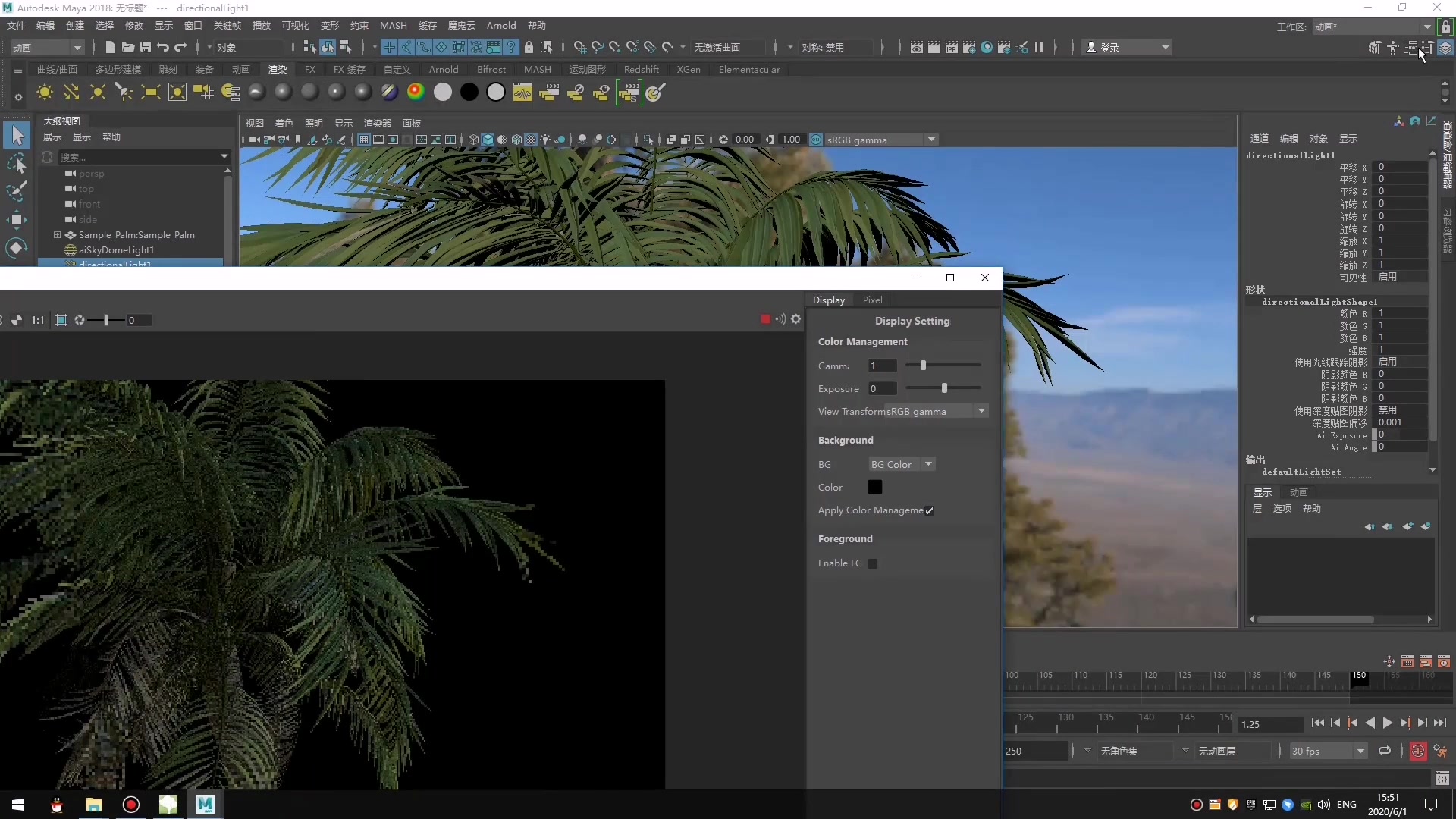Image resolution: width=1456 pixels, height=819 pixels.
Task: Expand the Sample_Palm outliner node
Action: click(x=57, y=235)
